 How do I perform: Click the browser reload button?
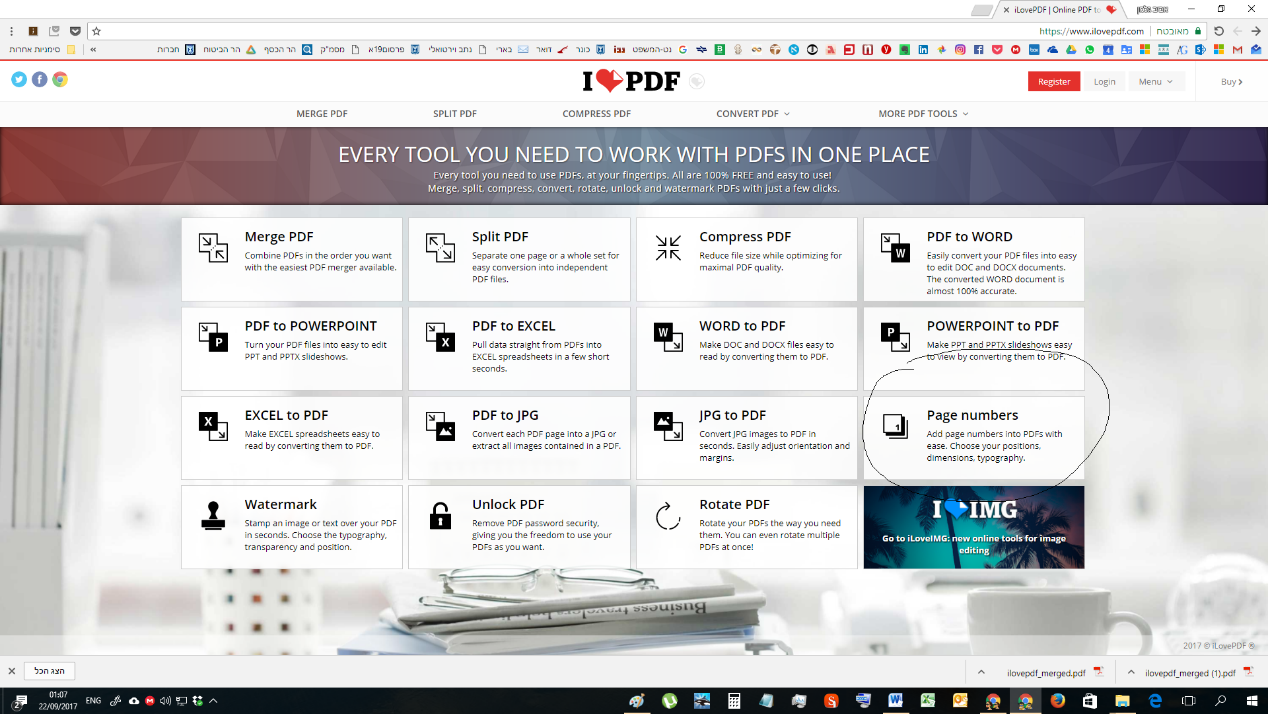point(1218,31)
